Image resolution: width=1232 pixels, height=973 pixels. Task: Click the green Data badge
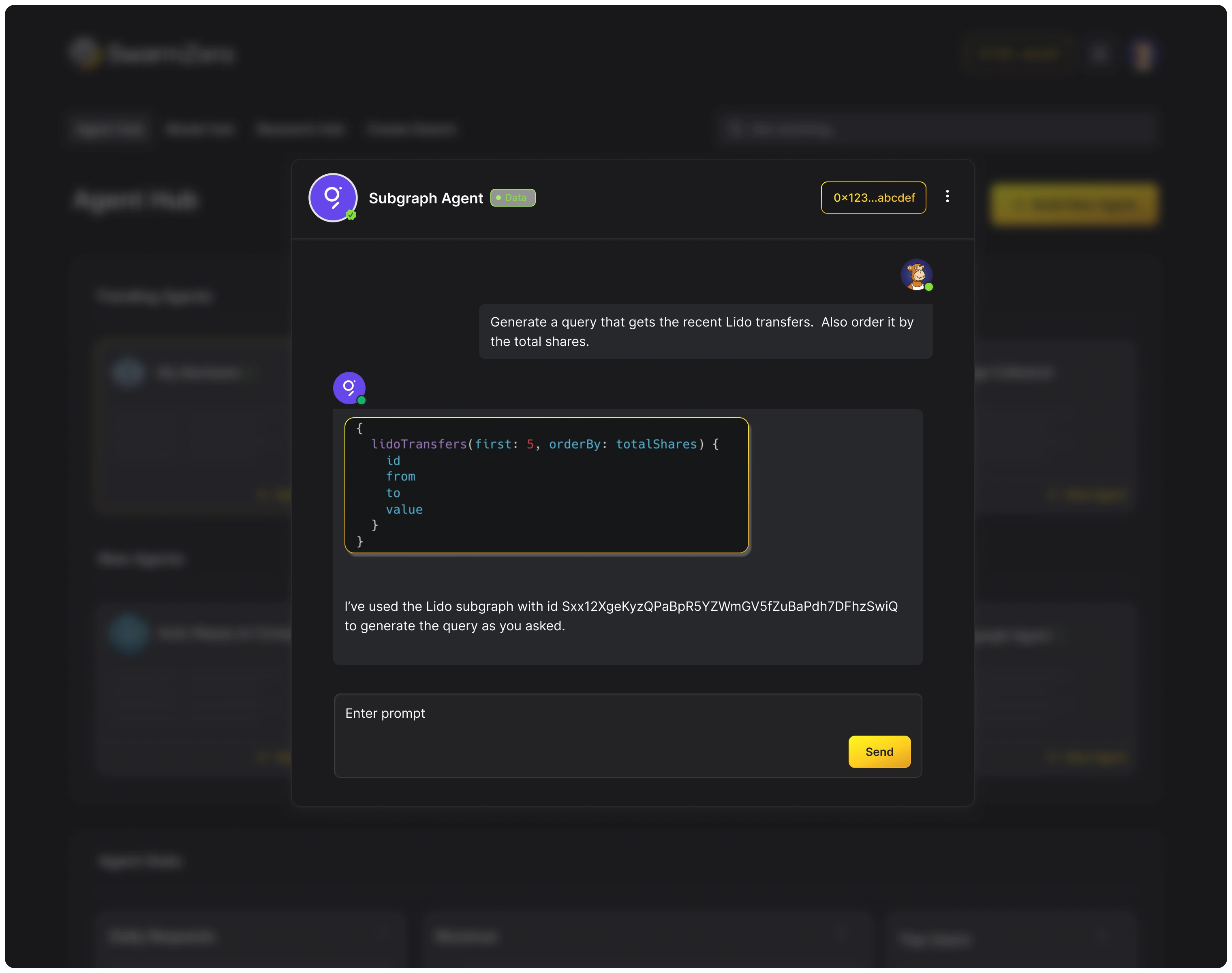pos(513,198)
